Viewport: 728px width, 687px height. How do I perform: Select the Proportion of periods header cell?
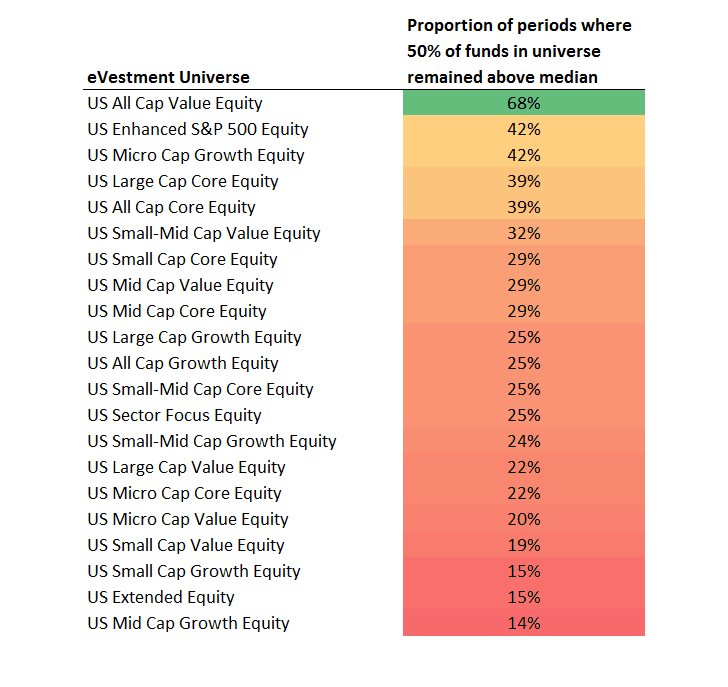519,50
